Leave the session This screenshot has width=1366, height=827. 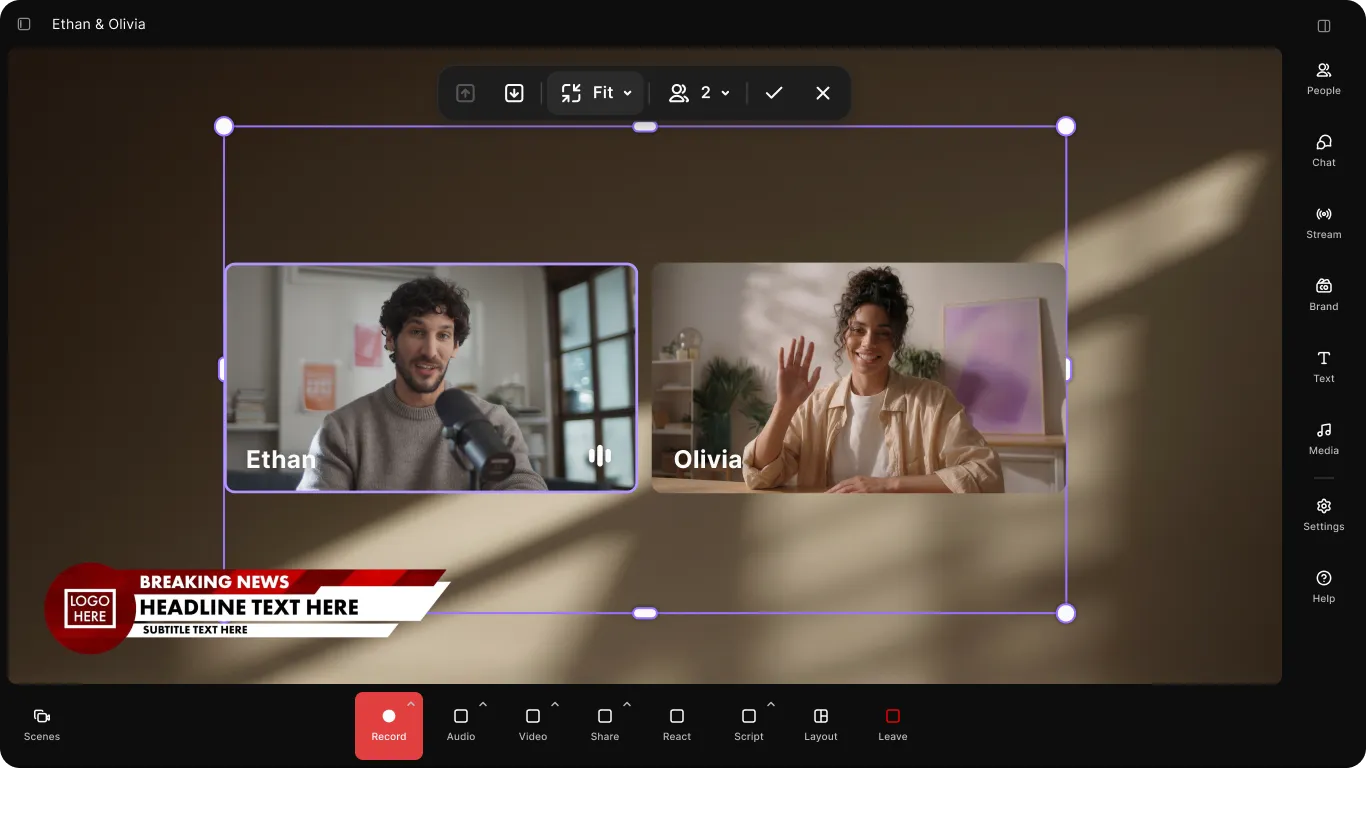(x=893, y=726)
